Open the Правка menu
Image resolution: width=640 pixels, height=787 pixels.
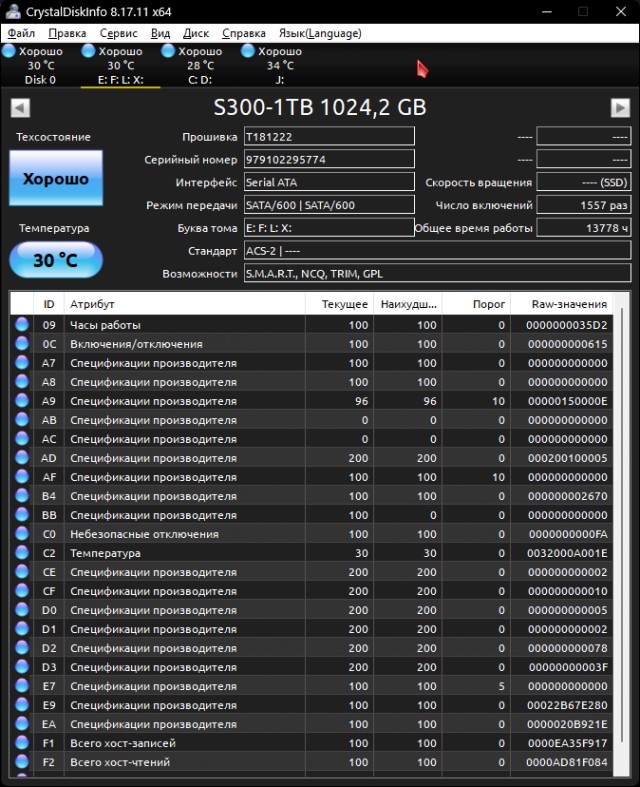pos(67,33)
